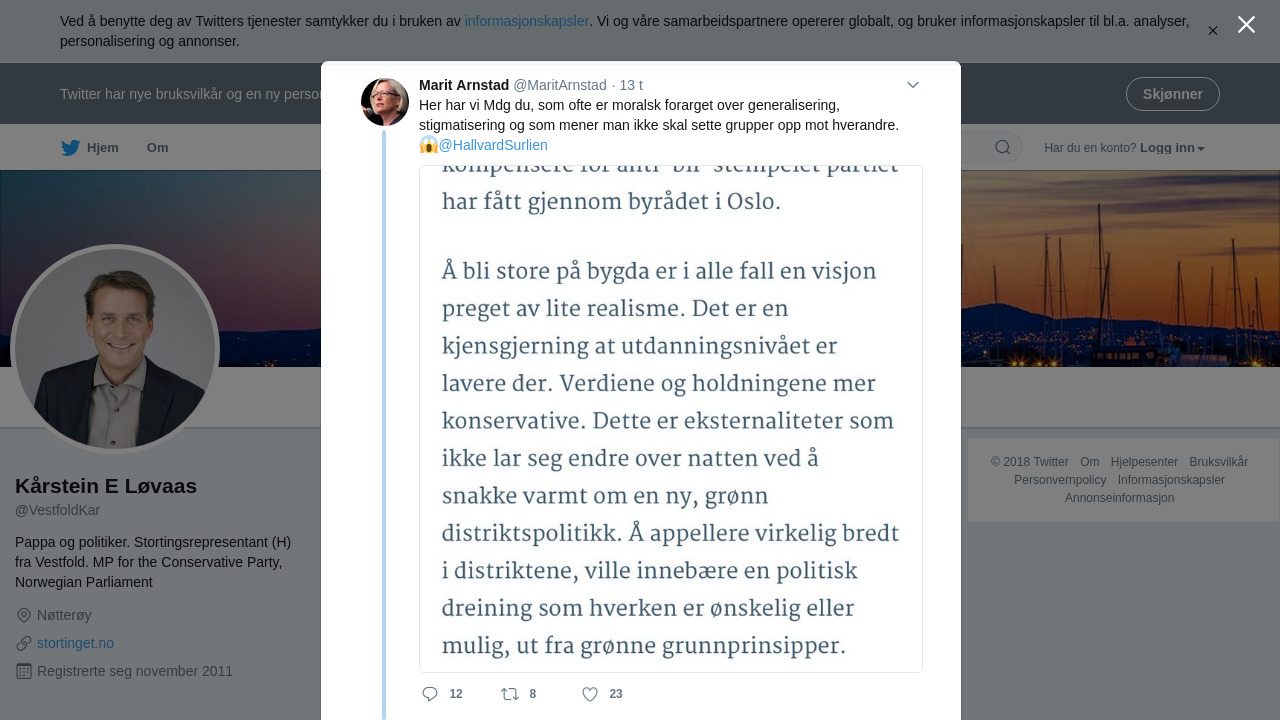Enlarge the tweet's text screenshot image
The image size is (1280, 720).
(670, 418)
